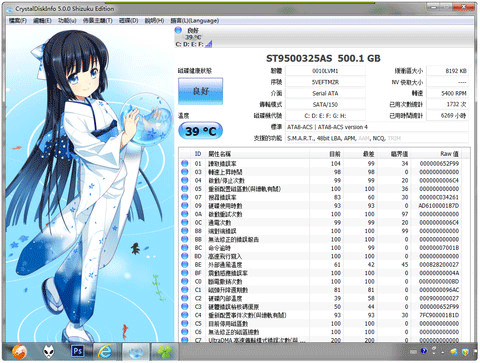Click the status orb for attribute 0C
The height and width of the screenshot is (363, 480).
click(x=184, y=222)
